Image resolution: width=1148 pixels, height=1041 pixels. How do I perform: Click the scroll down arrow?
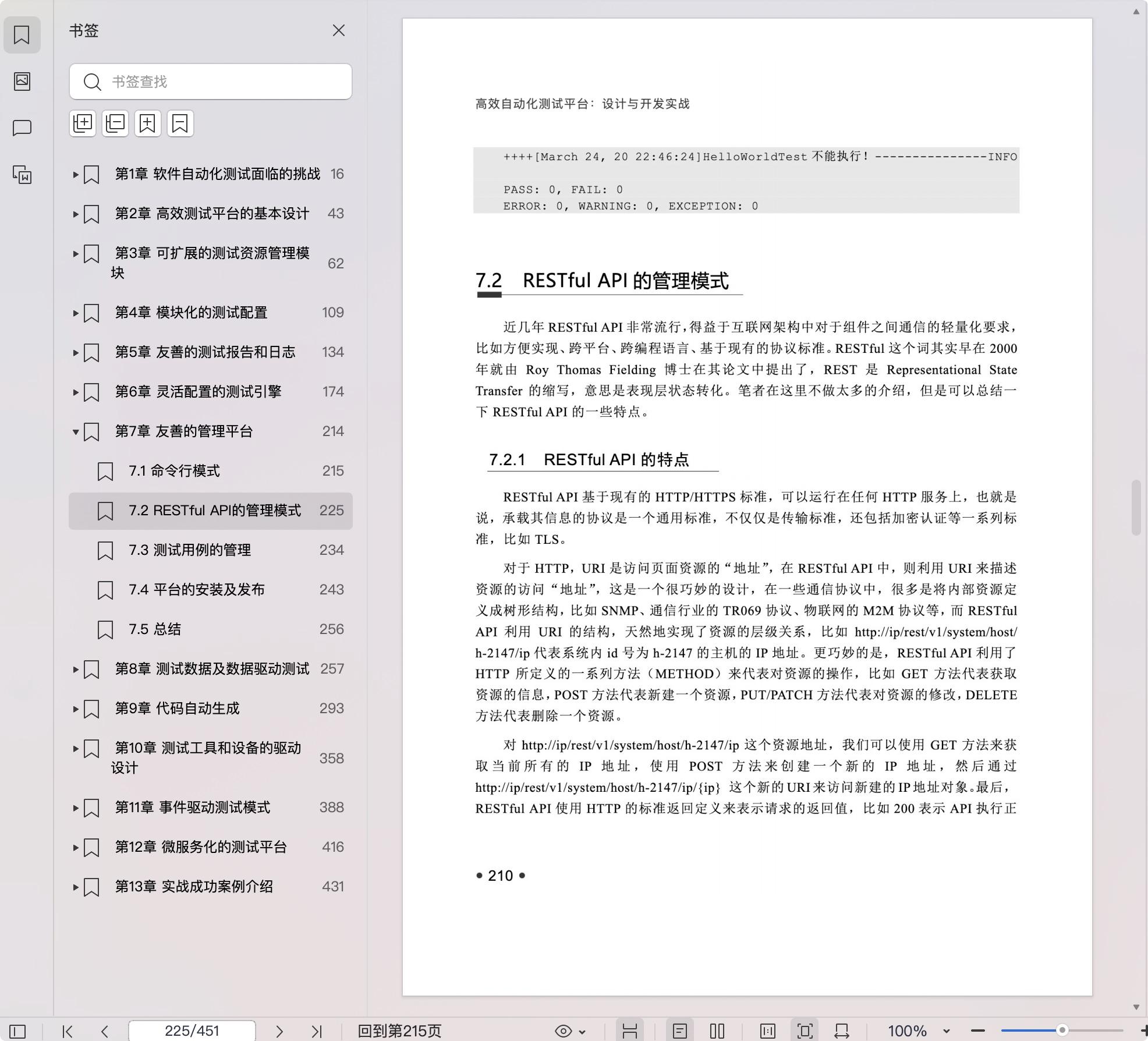(x=1136, y=1007)
